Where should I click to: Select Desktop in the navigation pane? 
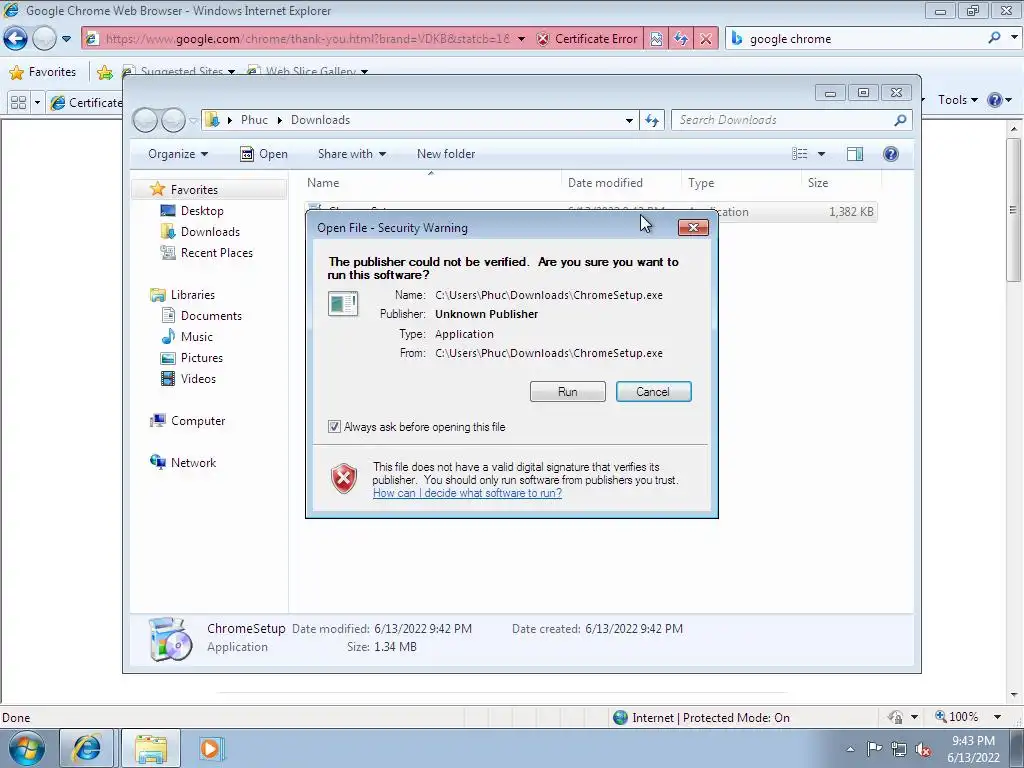pyautogui.click(x=202, y=211)
